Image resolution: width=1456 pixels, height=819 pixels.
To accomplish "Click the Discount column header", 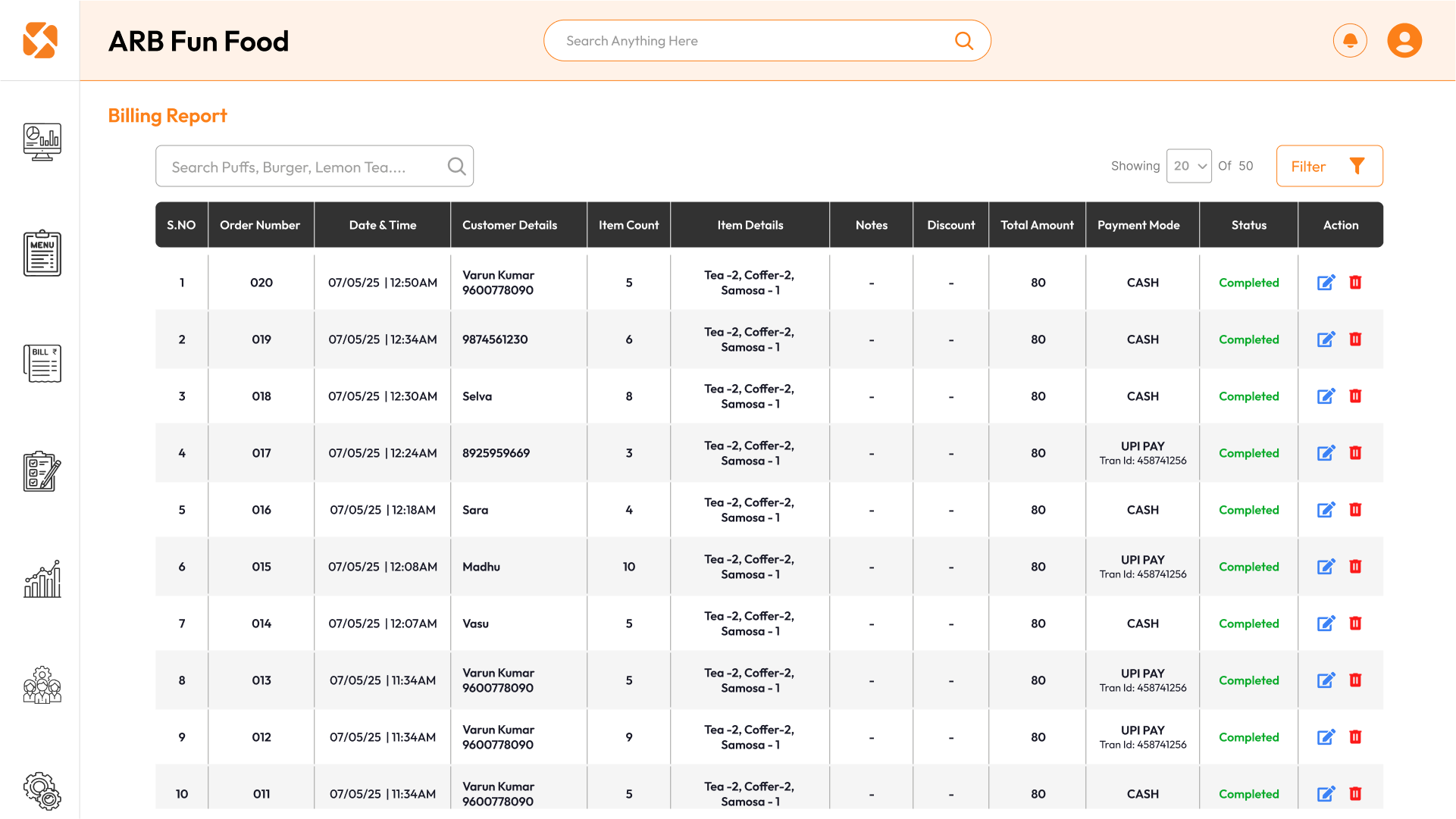I will (x=951, y=225).
